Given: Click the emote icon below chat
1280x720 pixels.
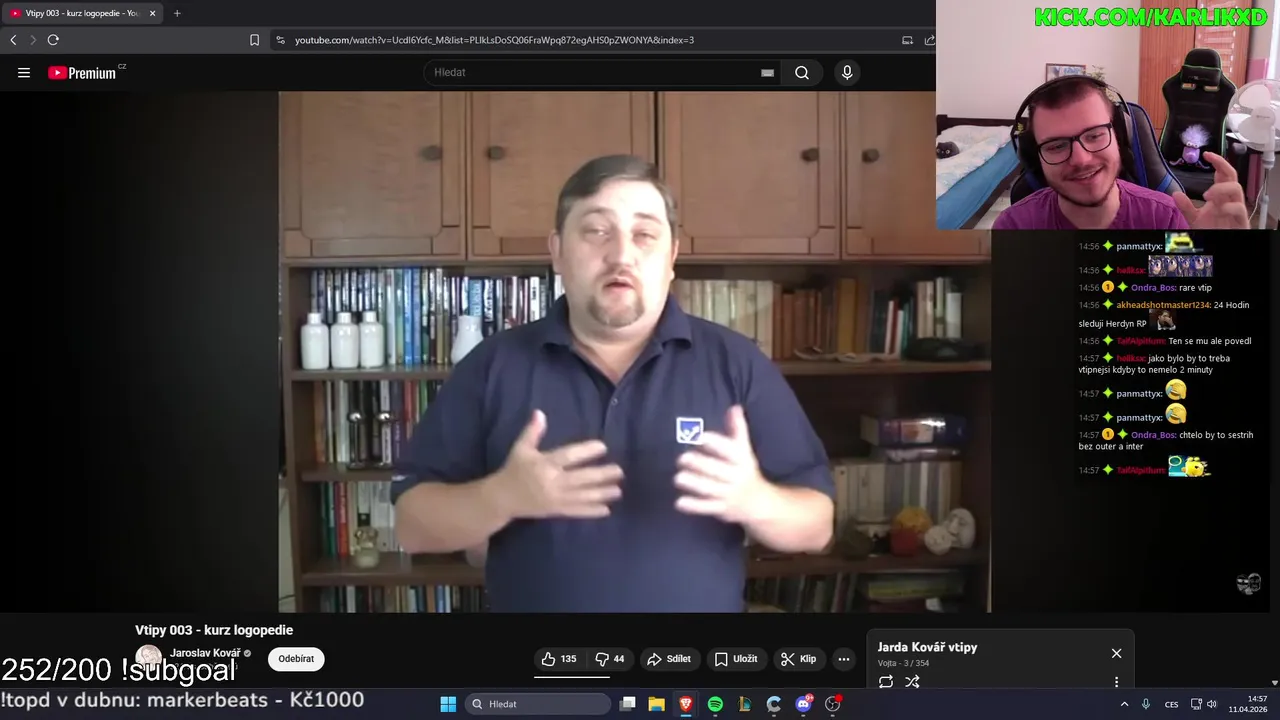Looking at the screenshot, I should (x=1248, y=584).
